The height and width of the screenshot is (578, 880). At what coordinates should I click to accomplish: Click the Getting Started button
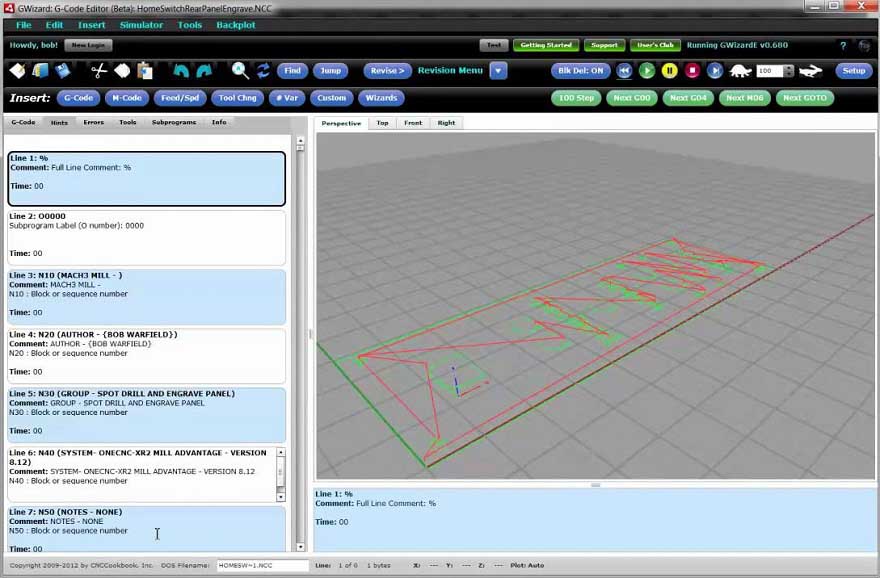(x=546, y=45)
